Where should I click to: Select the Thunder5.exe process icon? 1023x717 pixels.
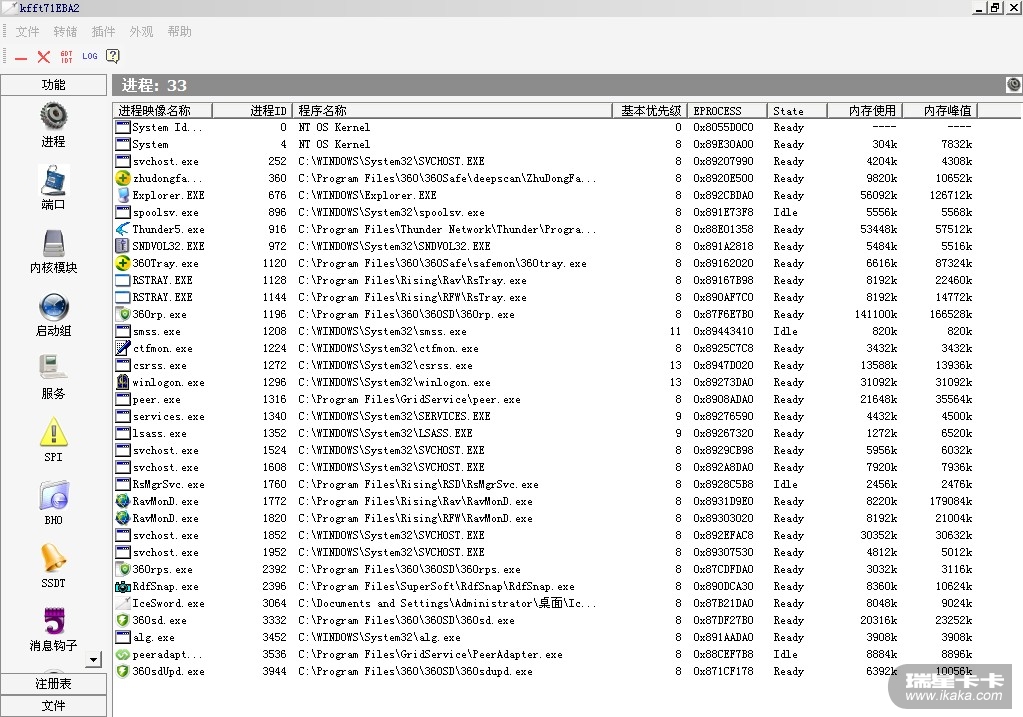click(x=122, y=229)
